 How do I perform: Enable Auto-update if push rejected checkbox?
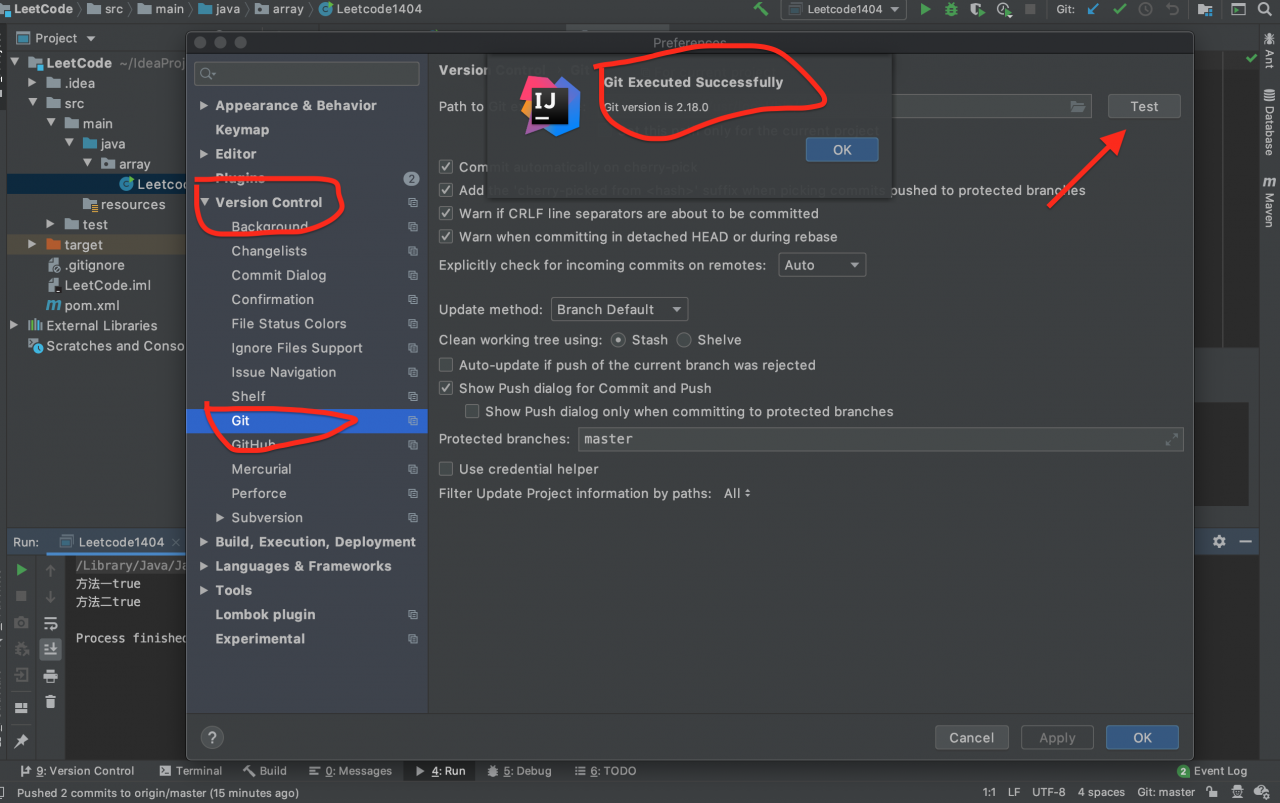pos(447,365)
